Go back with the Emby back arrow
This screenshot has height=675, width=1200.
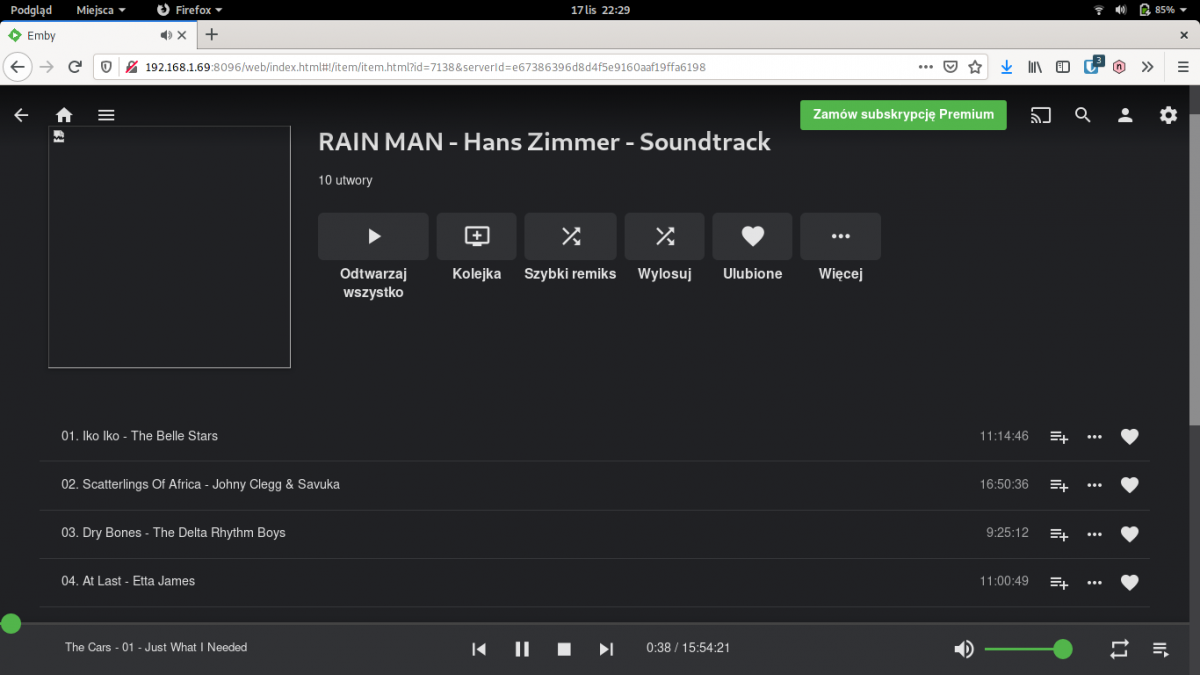[21, 115]
